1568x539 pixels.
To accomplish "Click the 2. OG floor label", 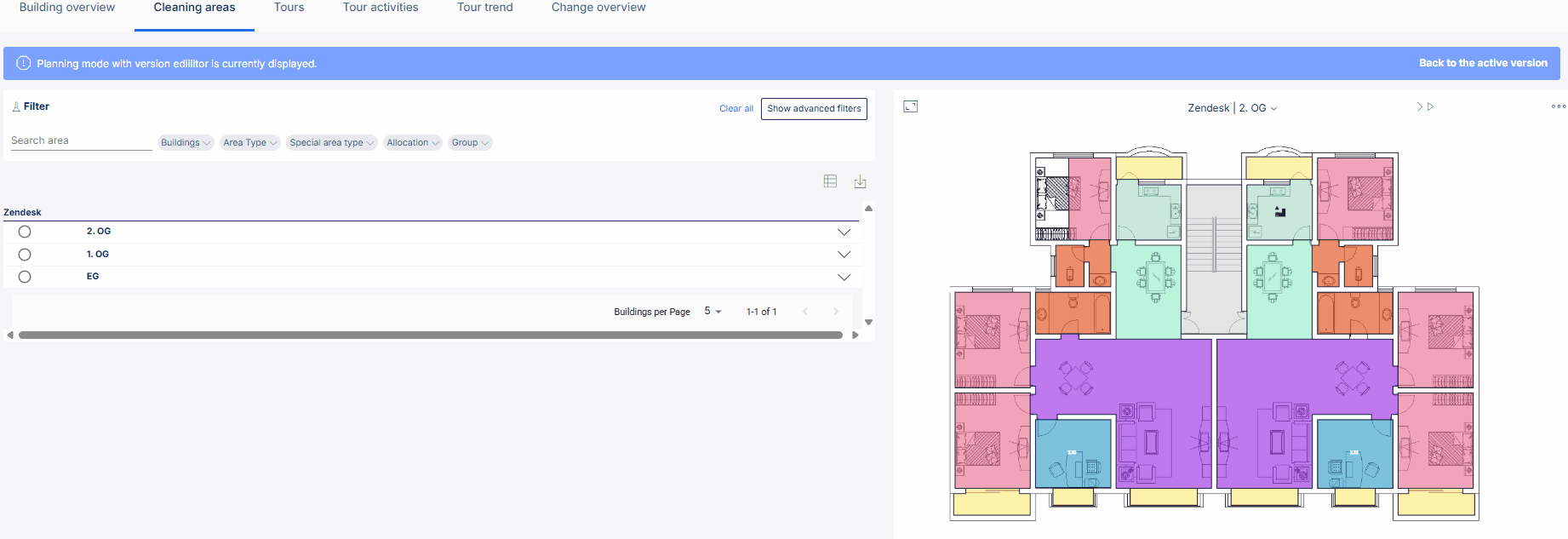I will click(99, 231).
